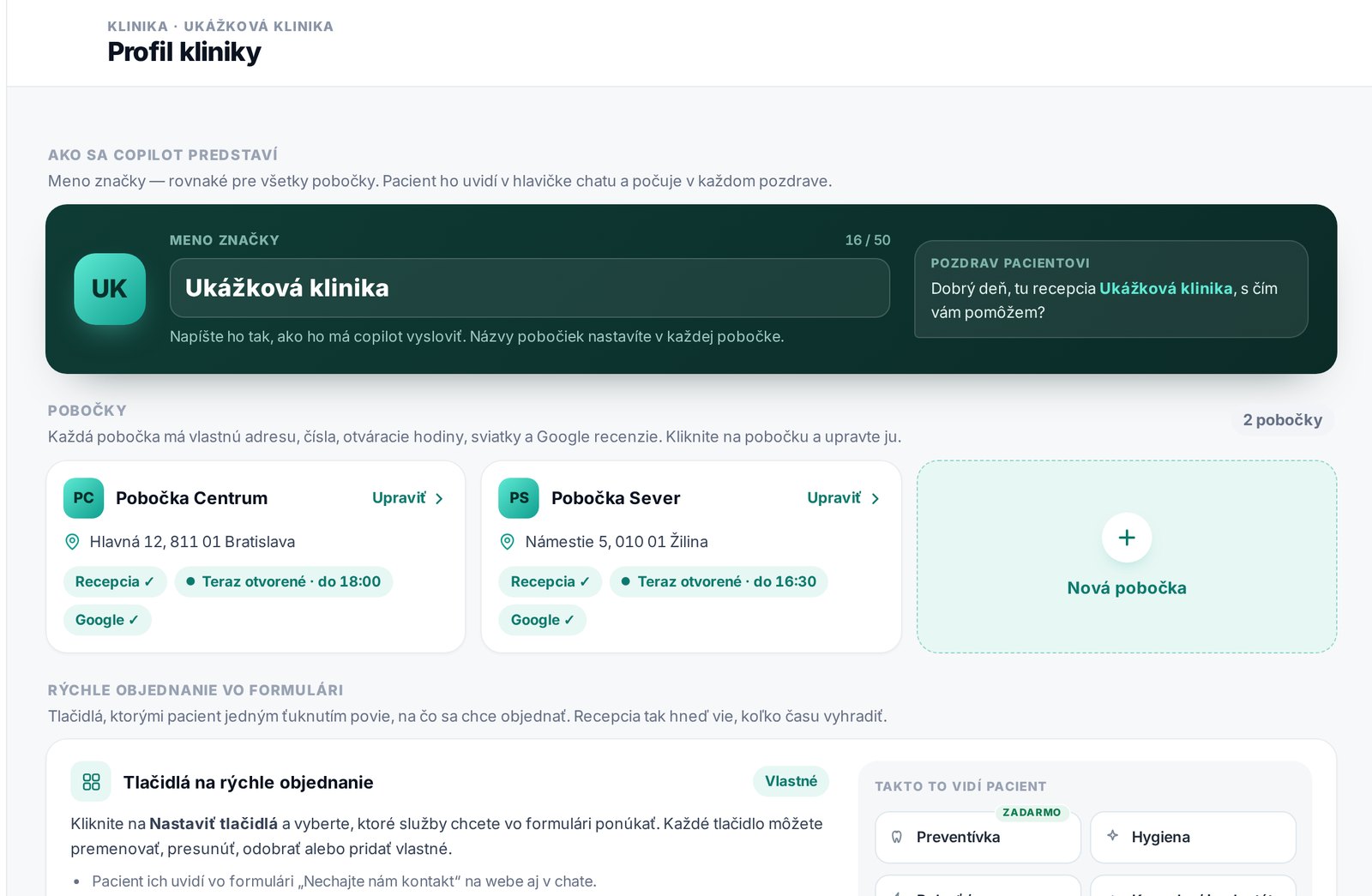Click the '2 pobočky' counter badge
This screenshot has width=1372, height=896.
pos(1283,420)
